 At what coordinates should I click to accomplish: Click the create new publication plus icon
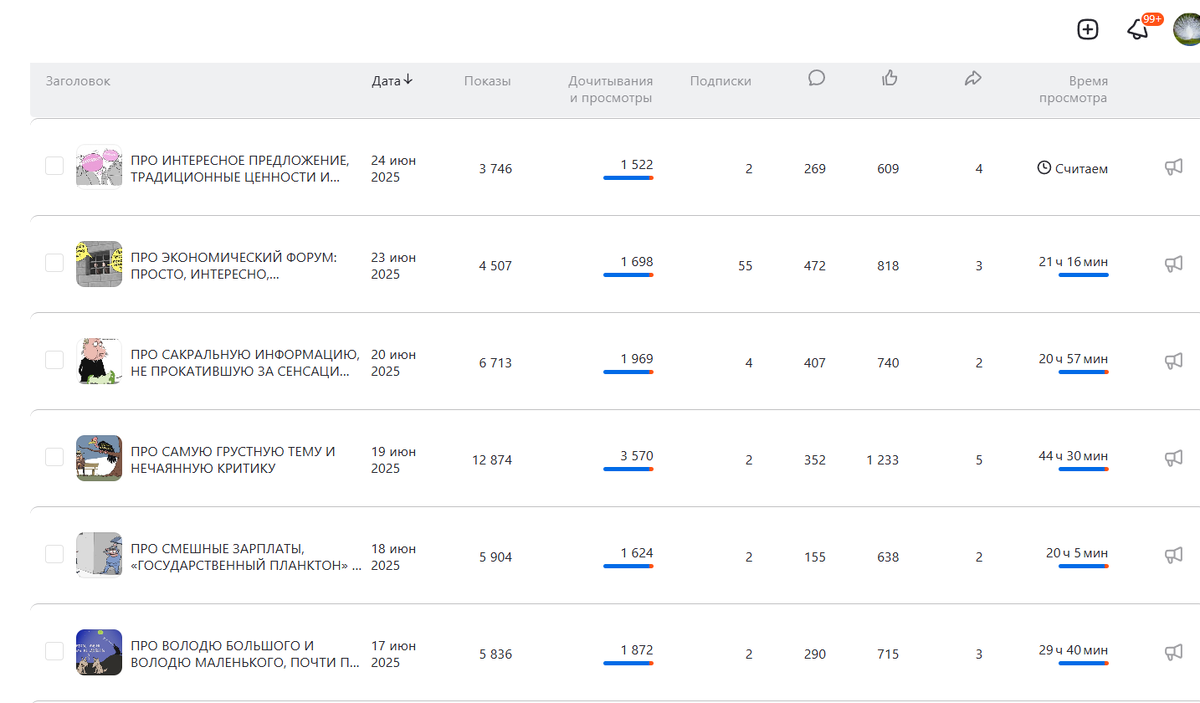point(1087,29)
